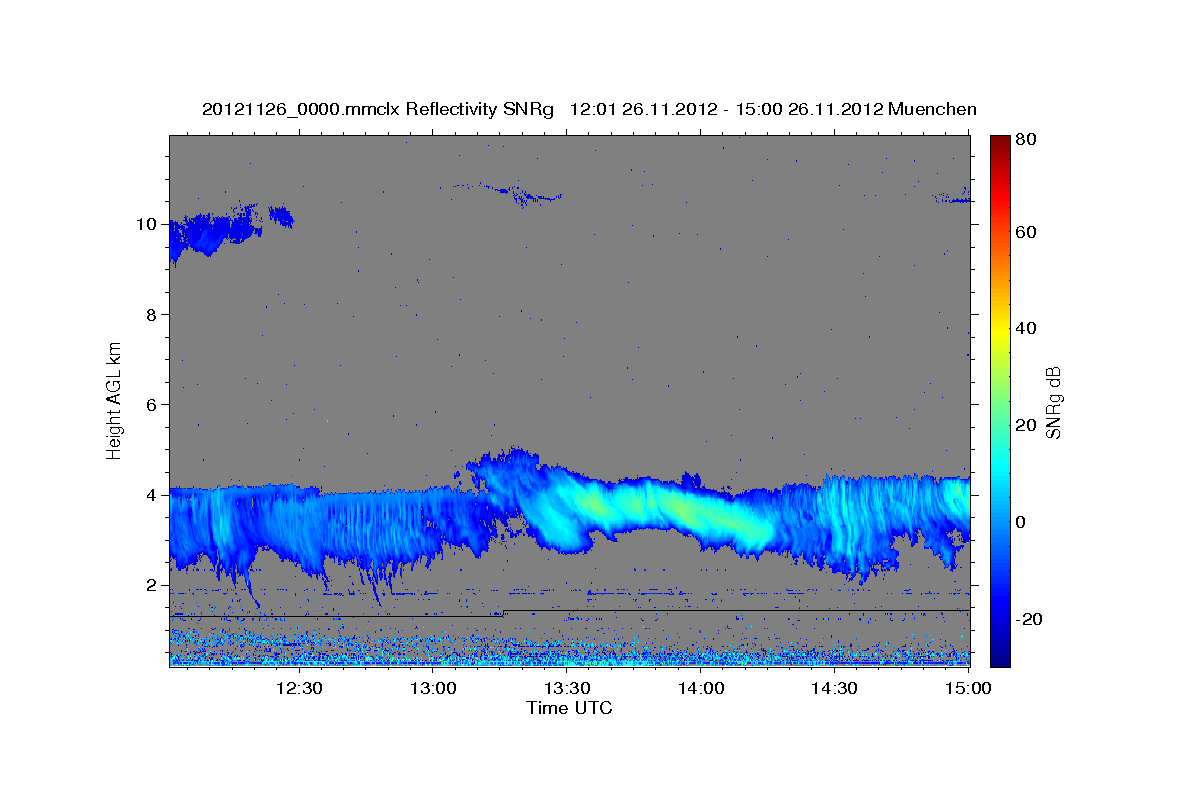Click the 15:00 time tick label
Image resolution: width=1200 pixels, height=800 pixels.
pos(968,689)
